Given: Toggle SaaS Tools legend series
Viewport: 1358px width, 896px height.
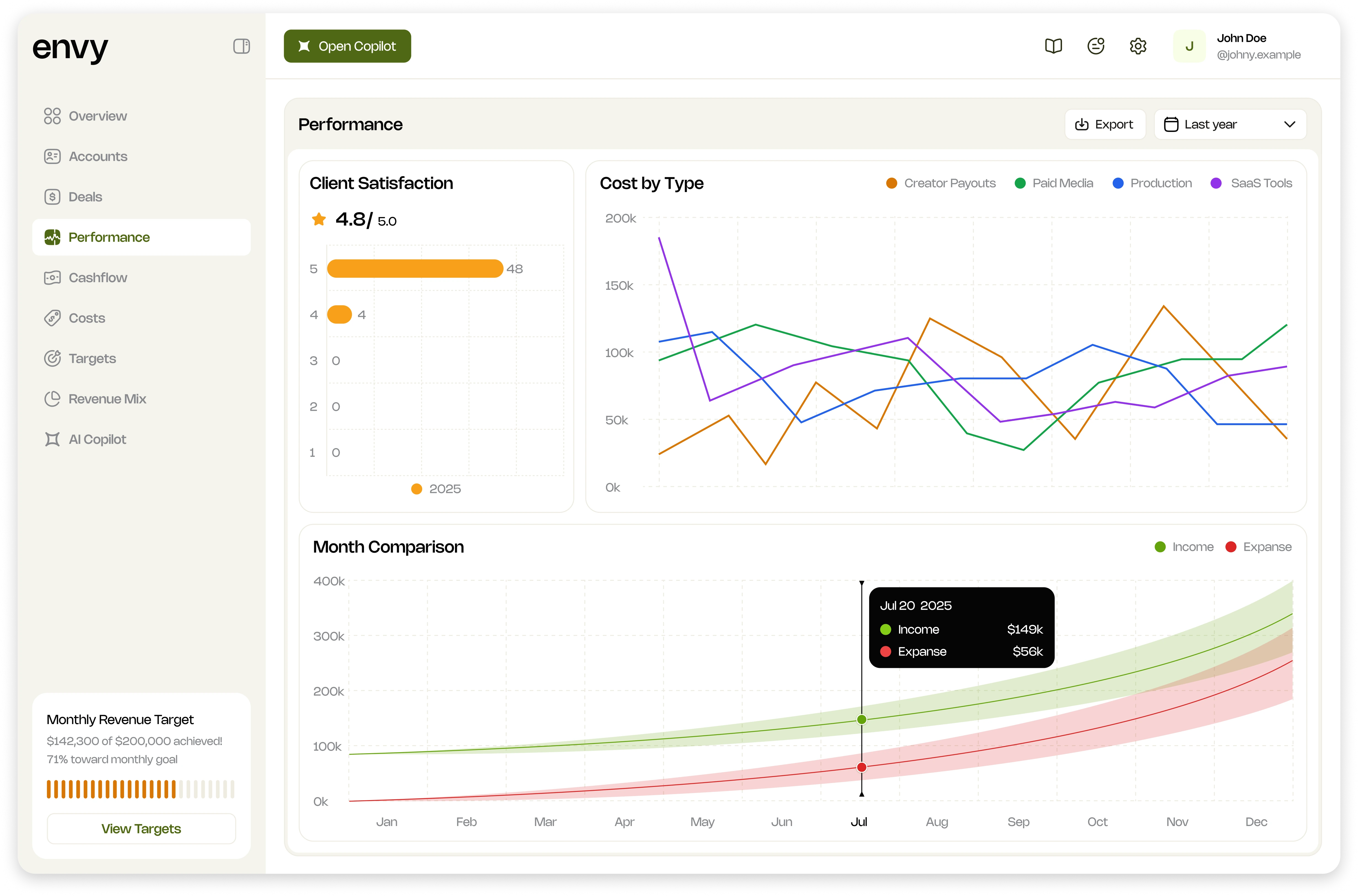Looking at the screenshot, I should click(1252, 183).
